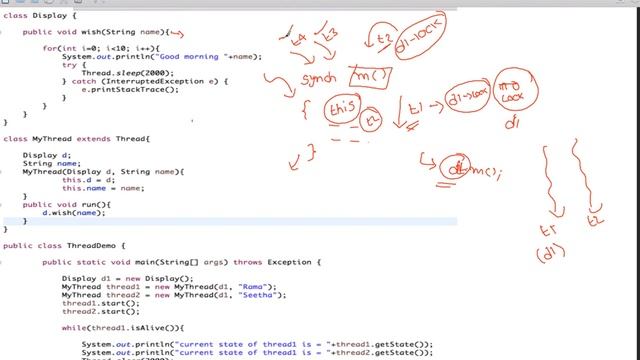This screenshot has height=360, width=640.
Task: Click 'Display d1 = new Display();' statement
Action: tap(127, 278)
